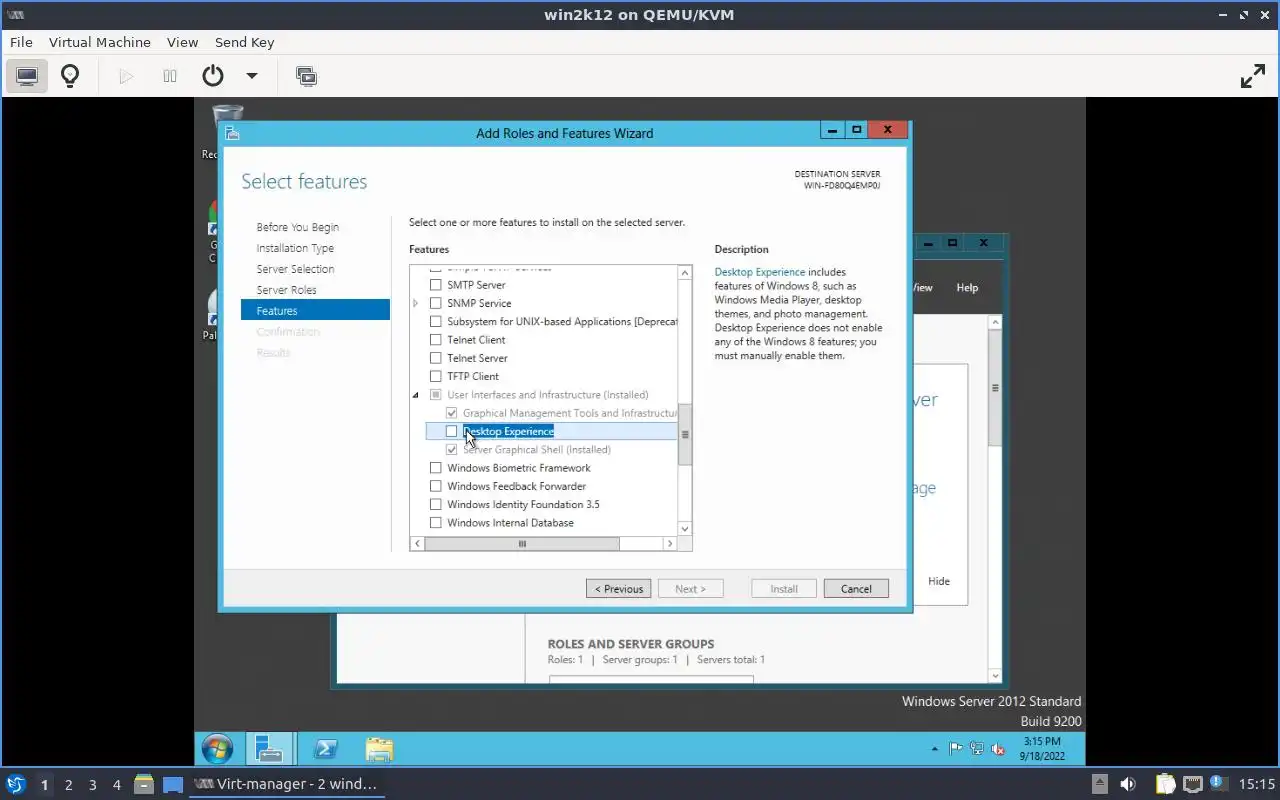Click the Action Center flag icon
The width and height of the screenshot is (1280, 800).
tap(956, 748)
